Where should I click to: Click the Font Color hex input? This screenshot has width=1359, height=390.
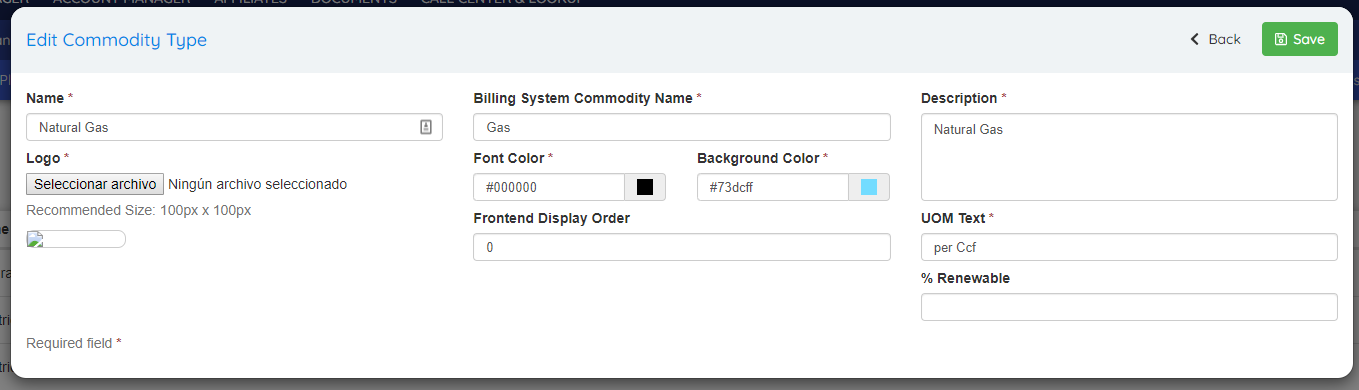coord(549,187)
